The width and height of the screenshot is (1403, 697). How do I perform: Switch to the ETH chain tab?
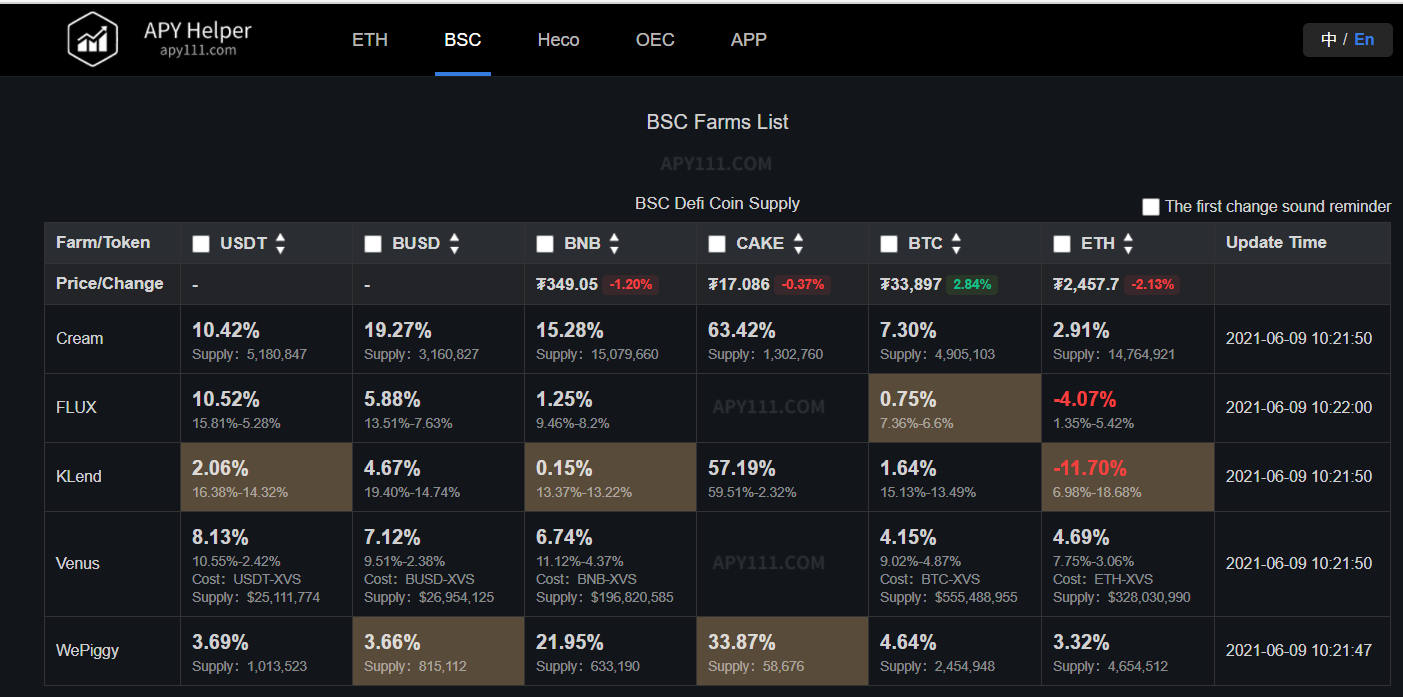pyautogui.click(x=370, y=40)
